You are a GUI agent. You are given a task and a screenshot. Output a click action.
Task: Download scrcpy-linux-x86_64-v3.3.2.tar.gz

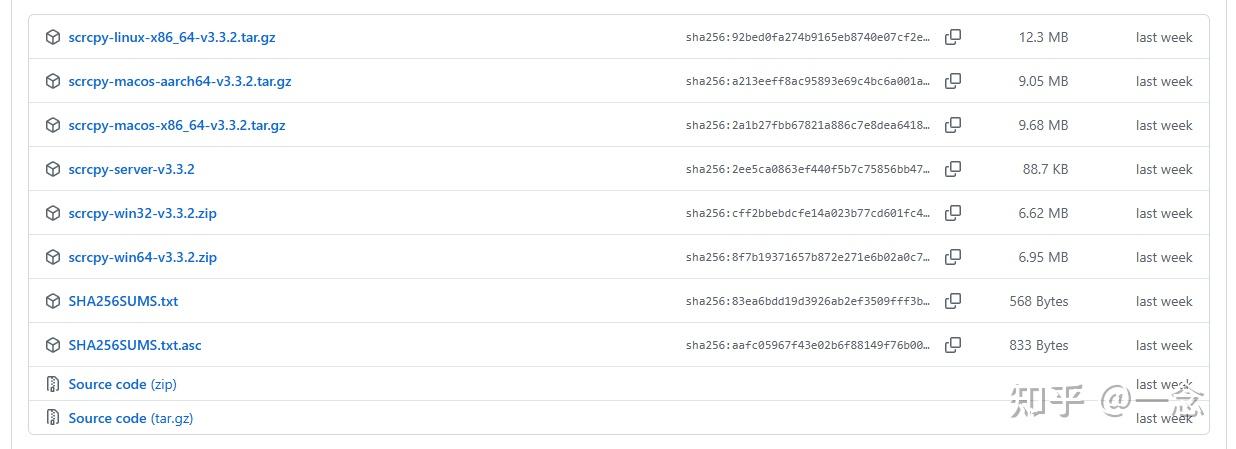click(171, 37)
